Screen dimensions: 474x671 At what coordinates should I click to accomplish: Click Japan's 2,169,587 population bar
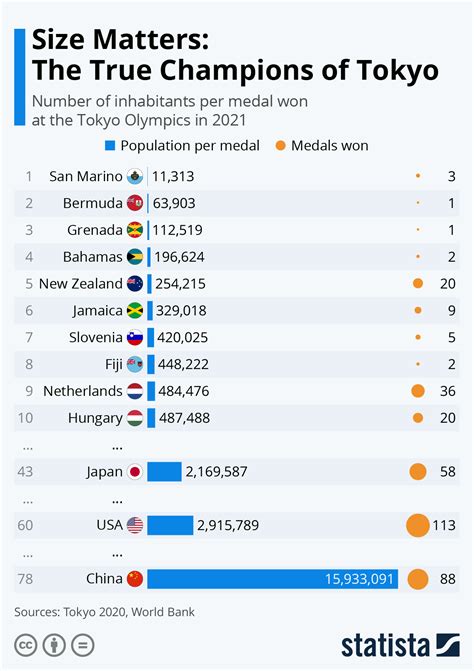[164, 472]
